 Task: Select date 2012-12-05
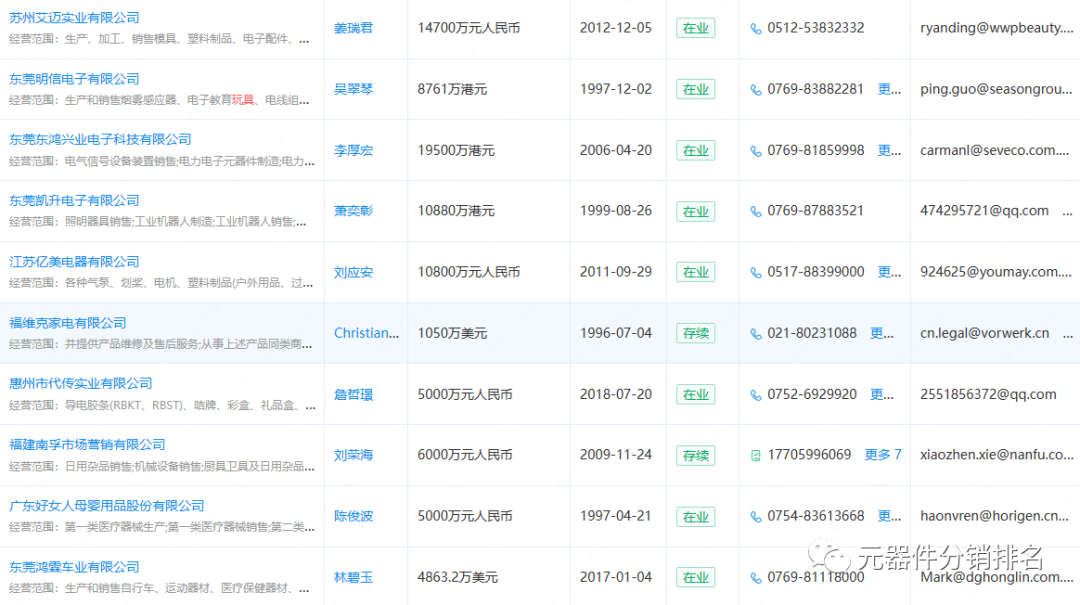616,28
